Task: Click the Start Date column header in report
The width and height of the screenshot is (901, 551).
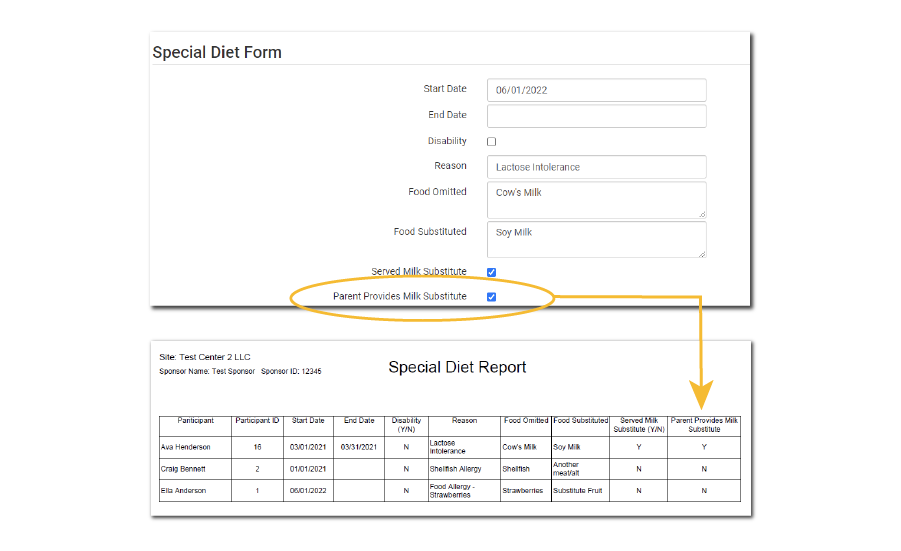Action: tap(308, 421)
